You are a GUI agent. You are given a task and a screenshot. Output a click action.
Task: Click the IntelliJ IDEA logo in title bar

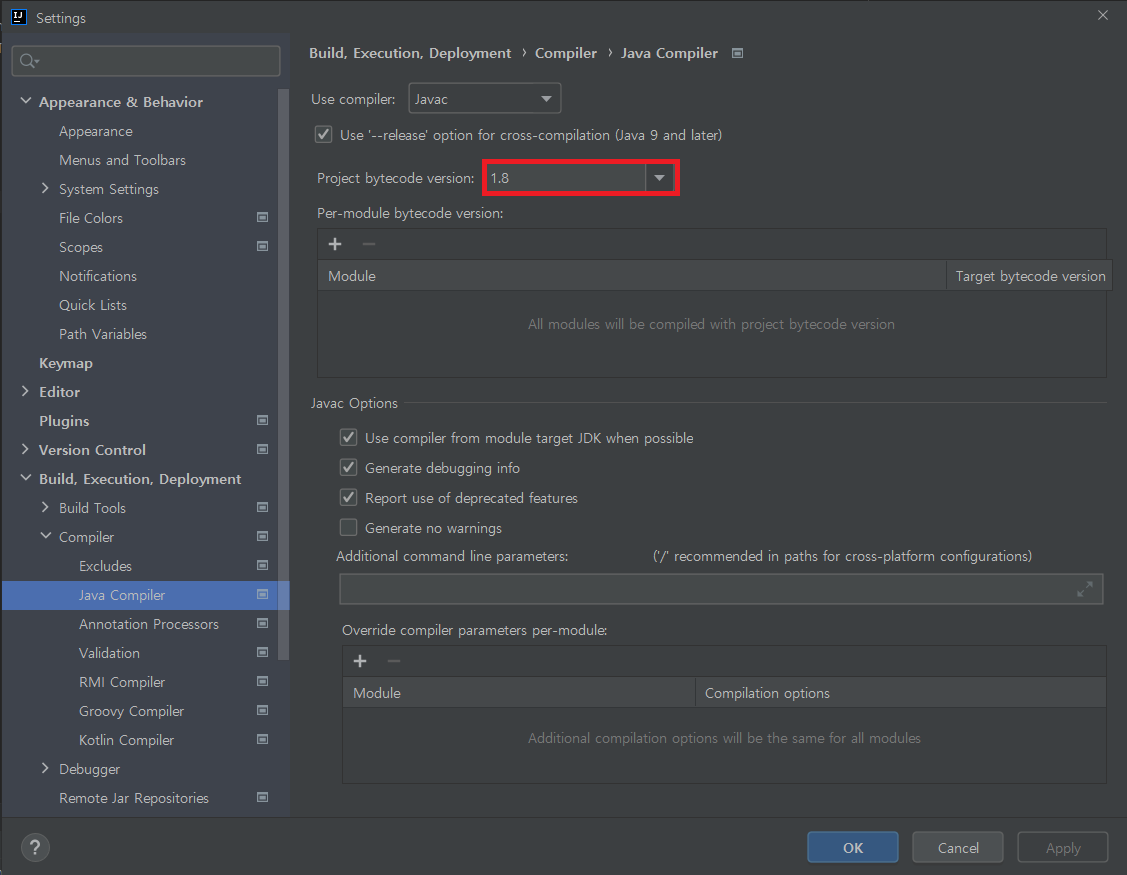pos(19,17)
